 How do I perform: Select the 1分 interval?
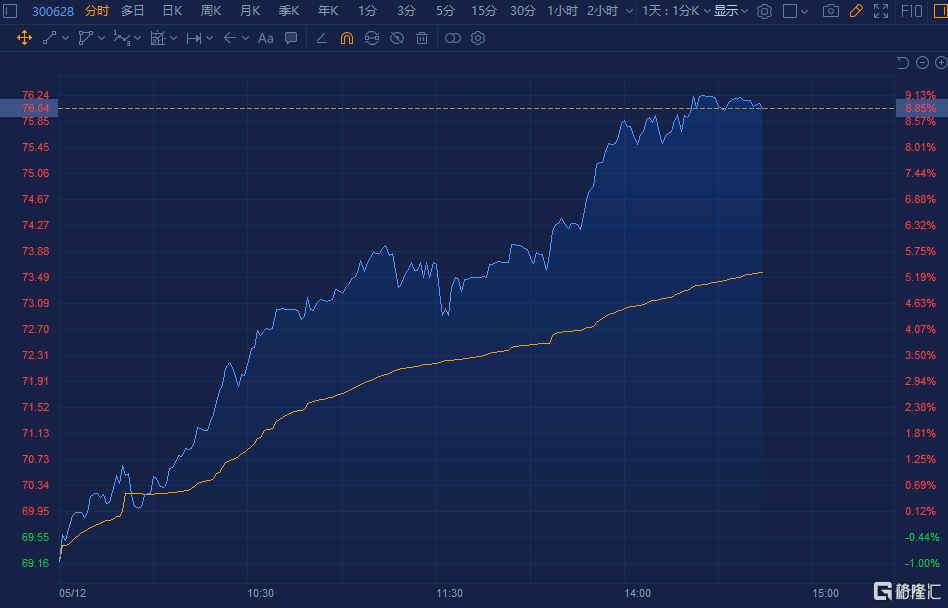[x=367, y=11]
